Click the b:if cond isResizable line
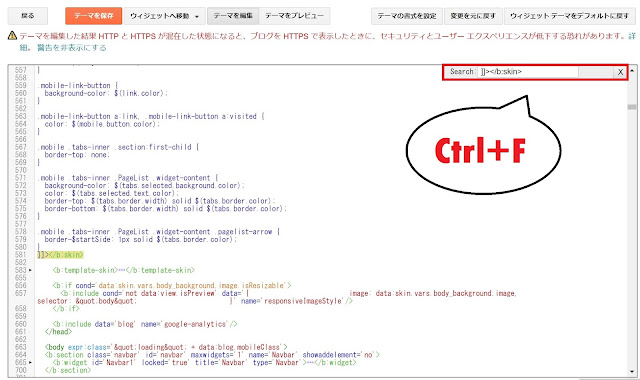640x380 pixels. click(x=172, y=285)
